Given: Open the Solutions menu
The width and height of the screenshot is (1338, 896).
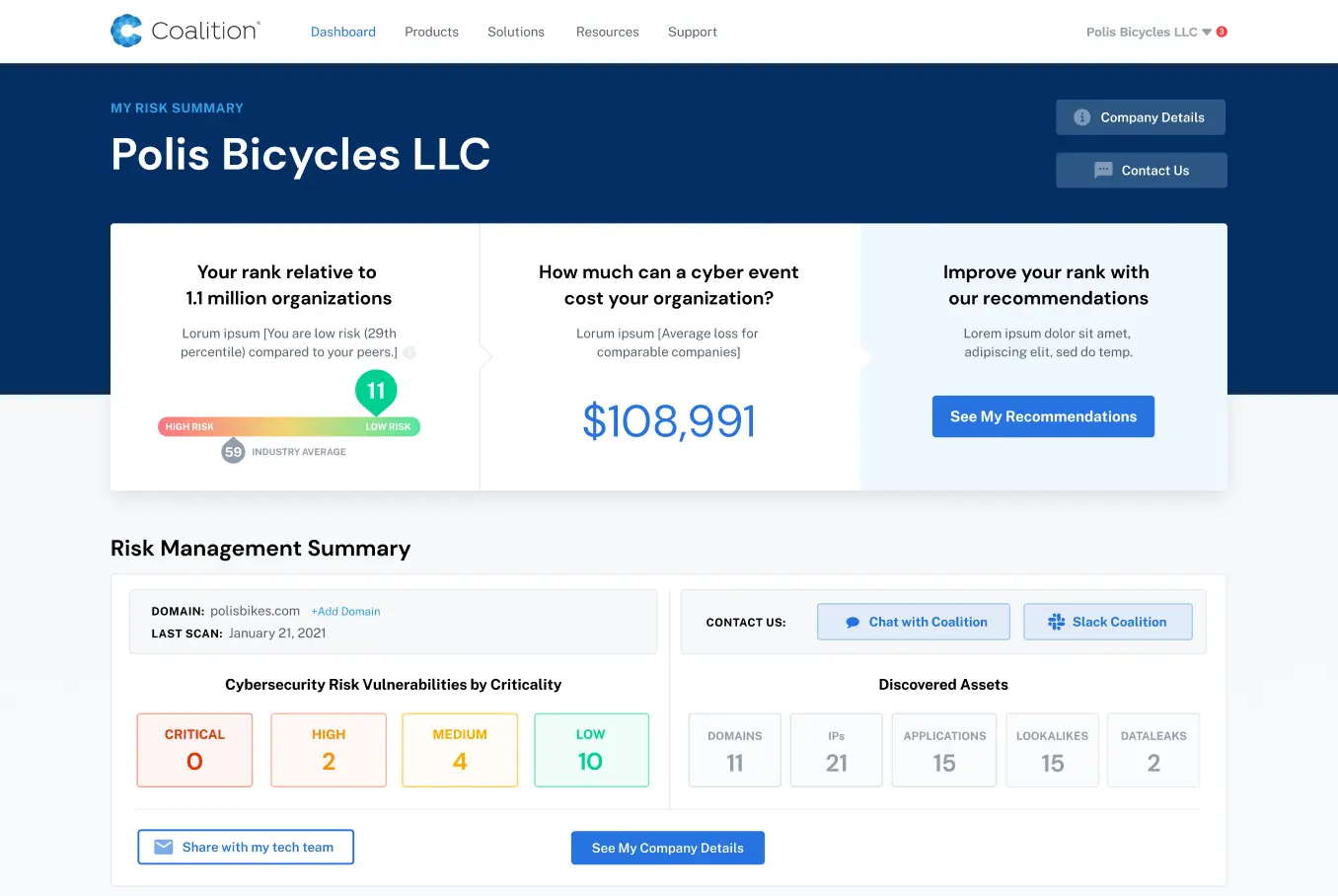Looking at the screenshot, I should pos(516,32).
